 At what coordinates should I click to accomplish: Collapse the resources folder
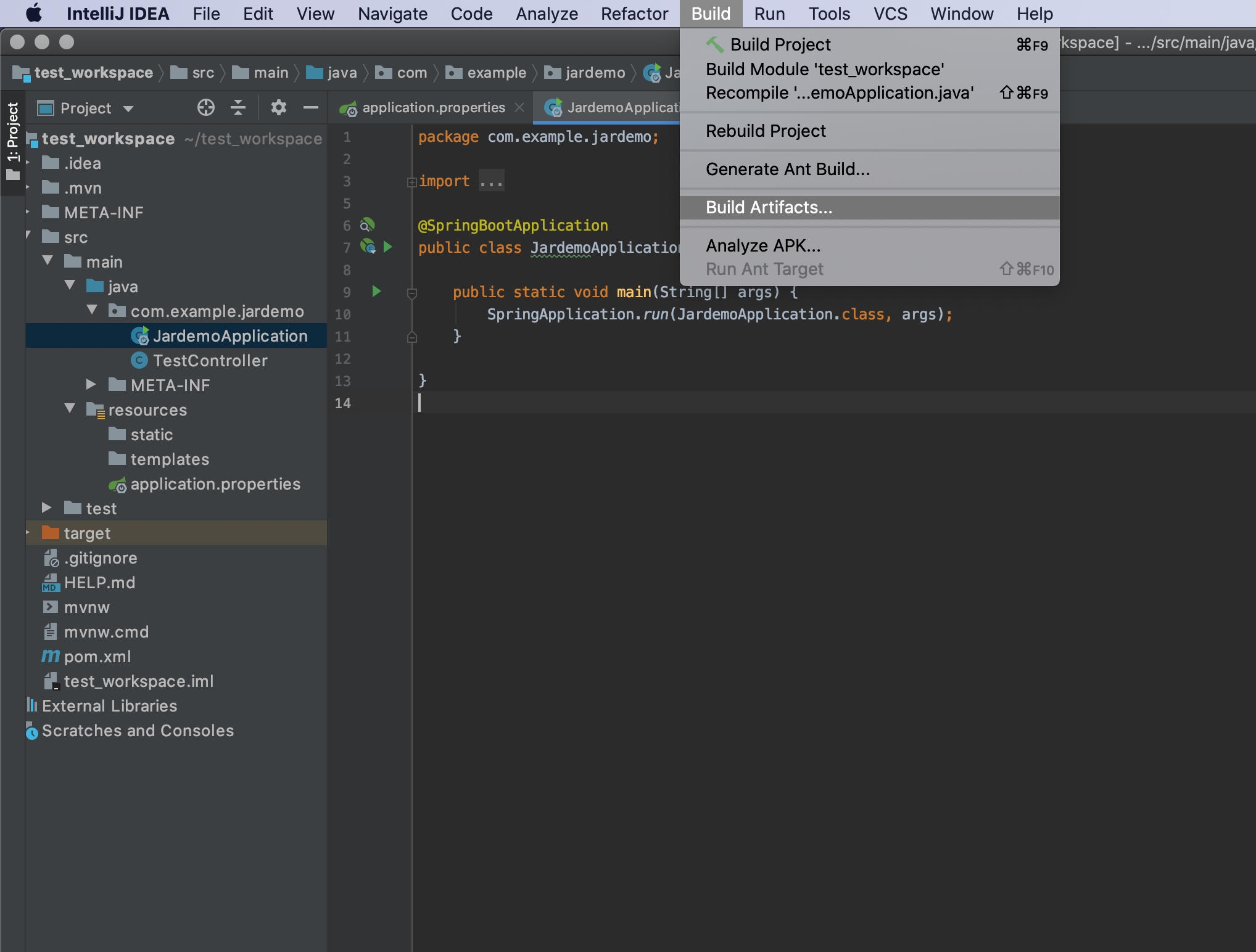point(70,409)
